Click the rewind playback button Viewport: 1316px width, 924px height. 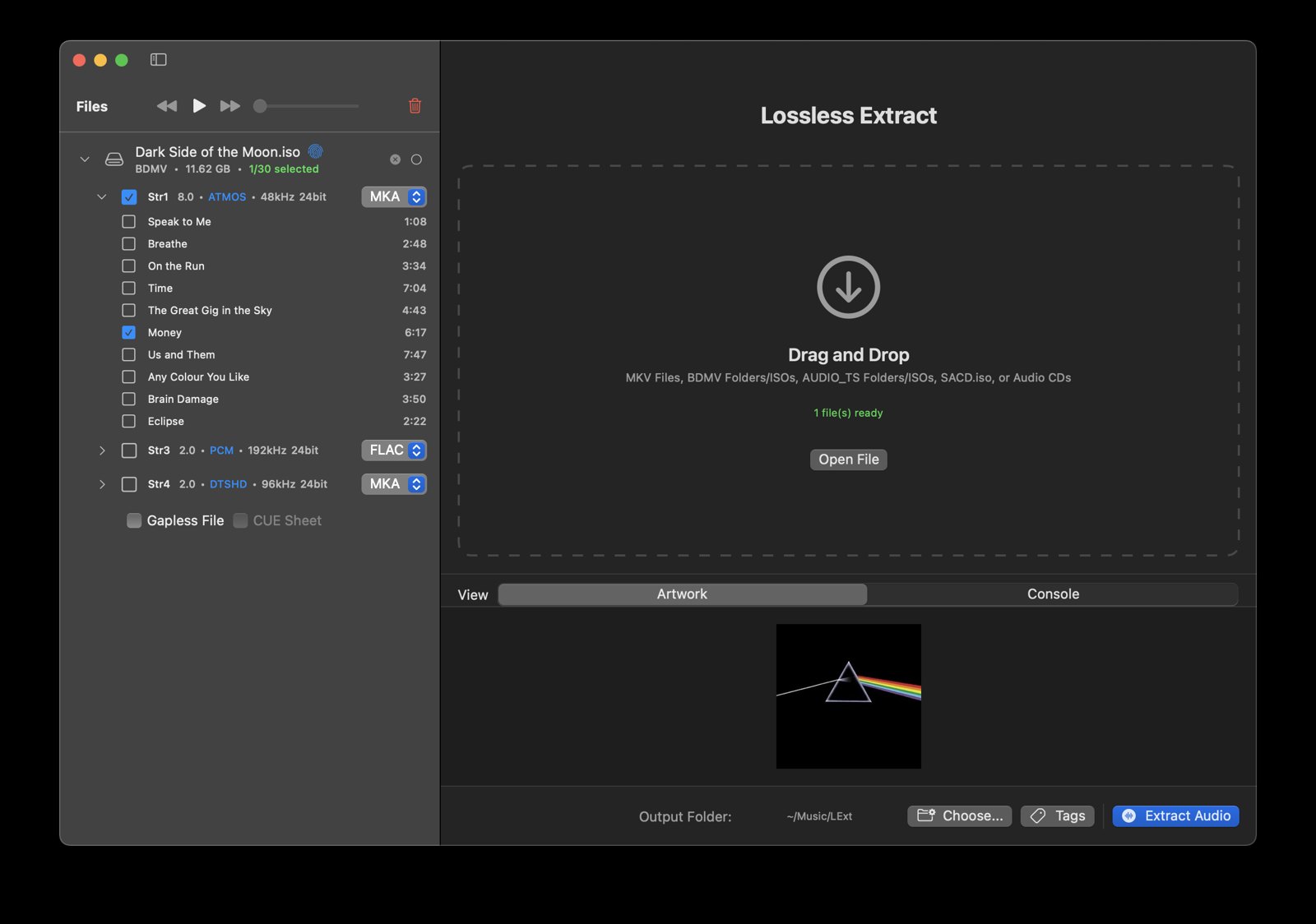click(x=167, y=106)
